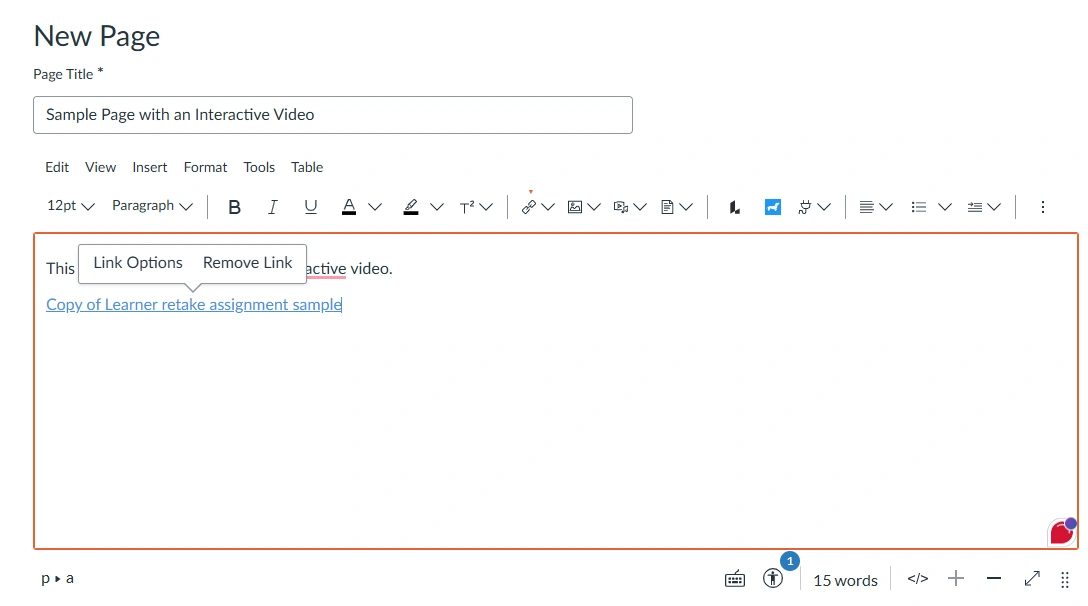
Task: Click Remove Link in the popup
Action: pos(248,263)
